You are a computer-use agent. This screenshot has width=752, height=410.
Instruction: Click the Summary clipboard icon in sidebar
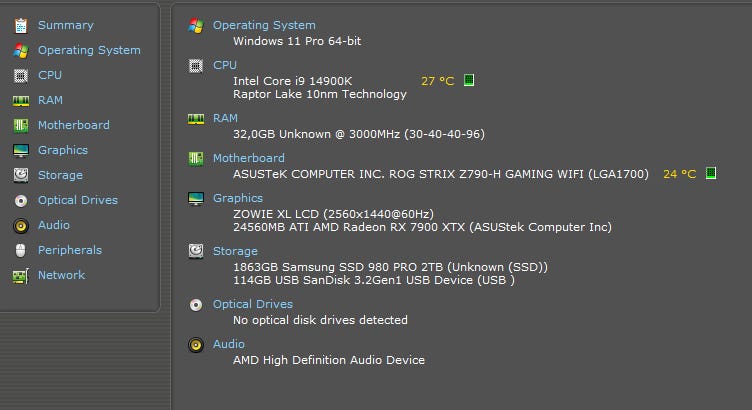(20, 25)
